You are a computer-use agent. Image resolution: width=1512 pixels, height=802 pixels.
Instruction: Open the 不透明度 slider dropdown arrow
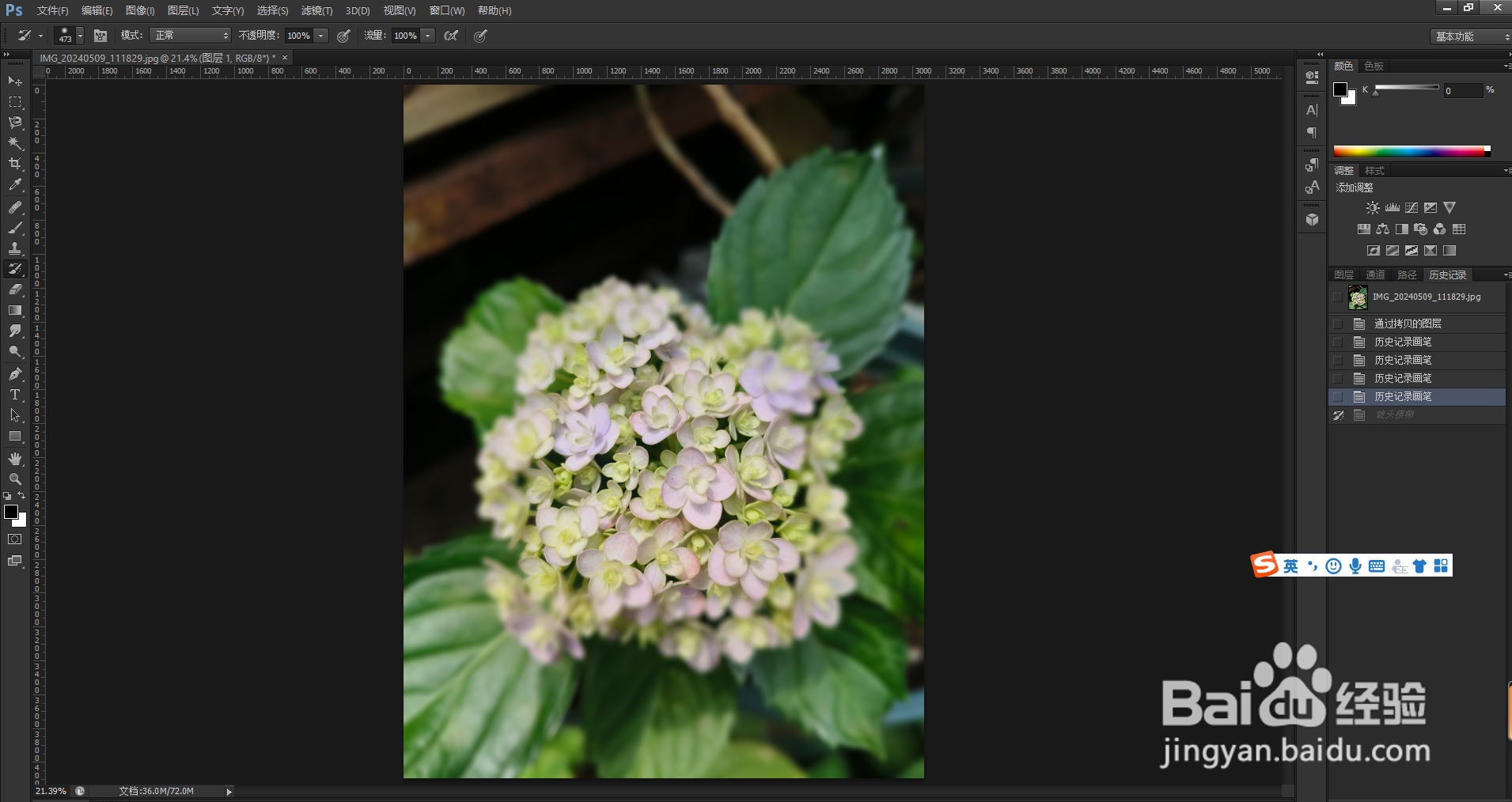[320, 36]
